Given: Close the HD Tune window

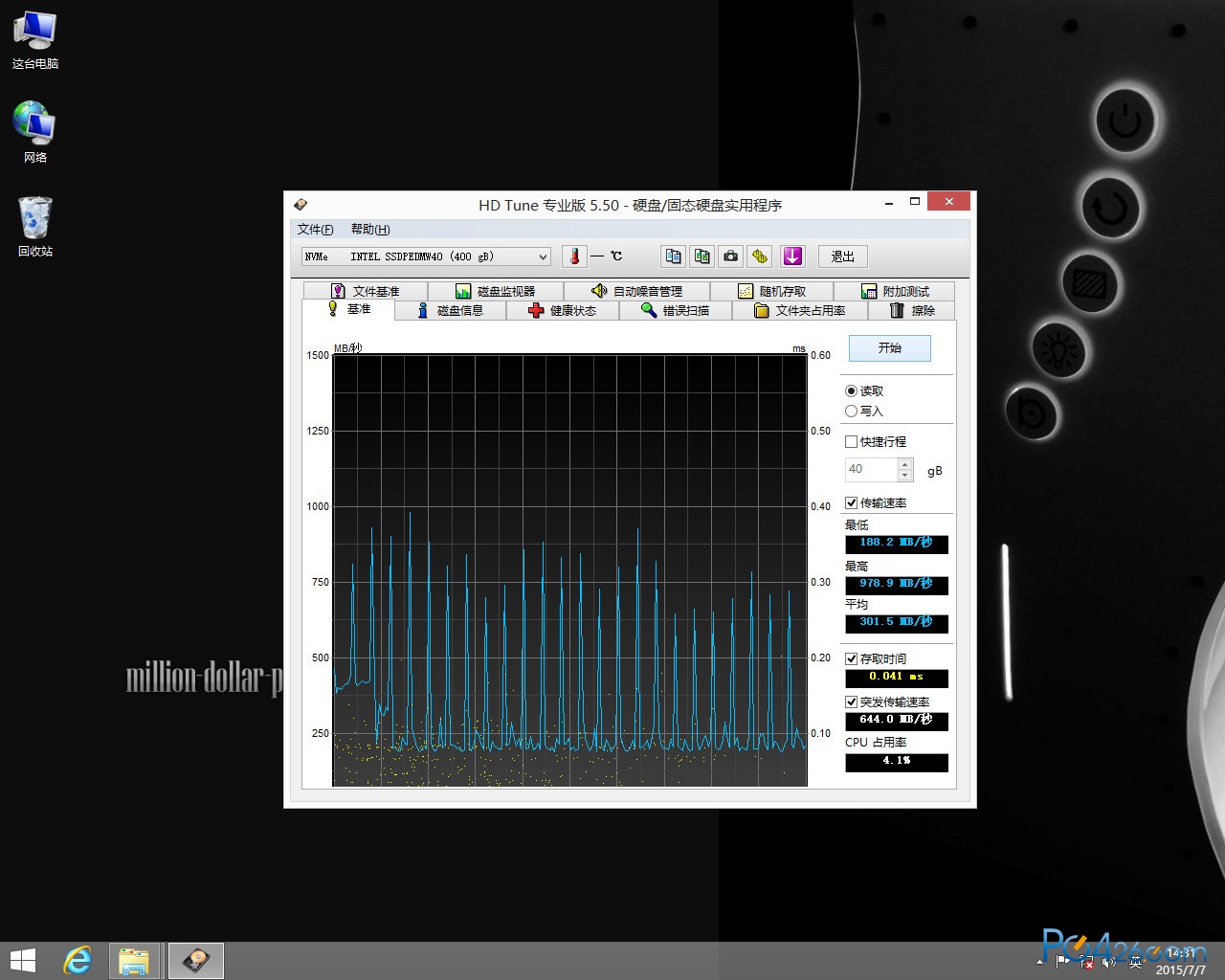Looking at the screenshot, I should click(949, 202).
